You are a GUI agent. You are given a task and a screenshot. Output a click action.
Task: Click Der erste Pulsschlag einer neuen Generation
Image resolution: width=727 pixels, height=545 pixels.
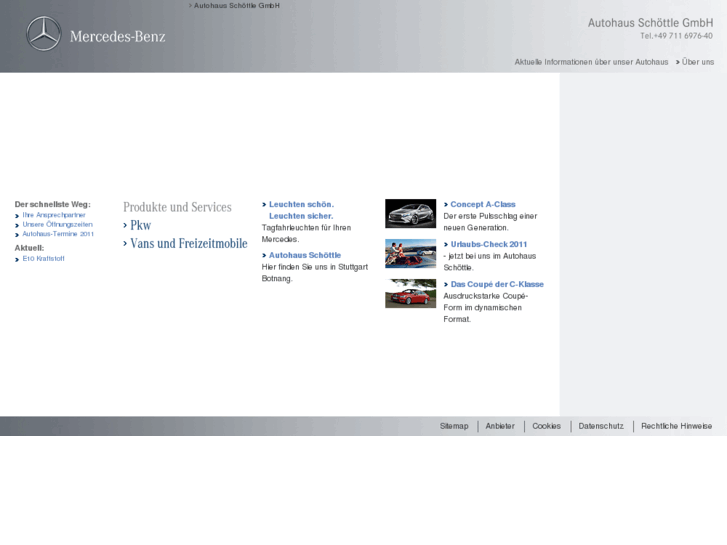click(x=490, y=222)
